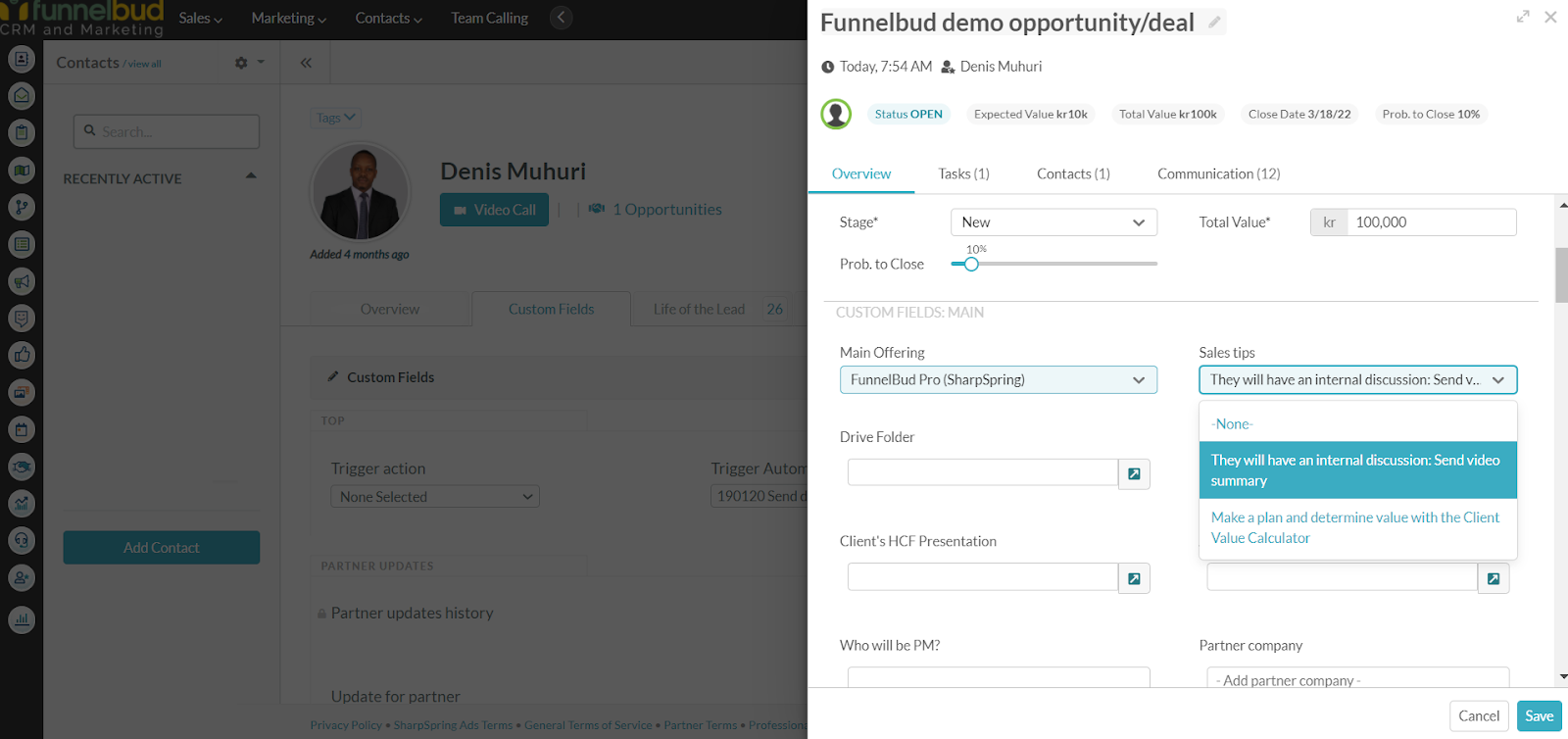1568x739 pixels.
Task: Click the contacts Search field
Action: [167, 131]
